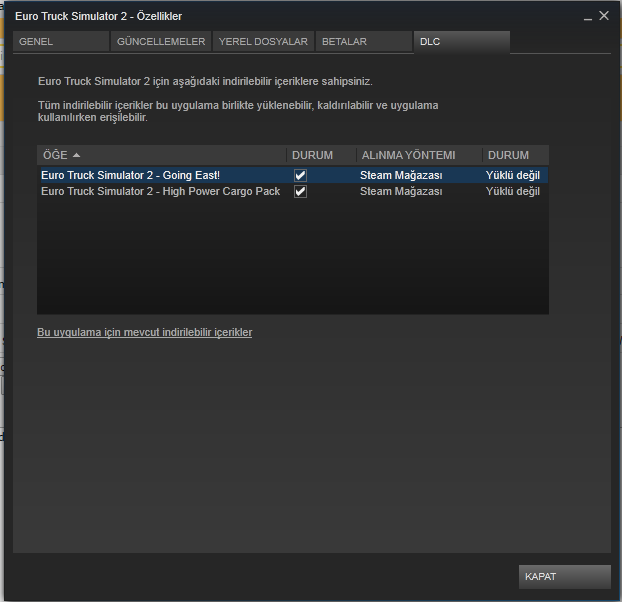
Task: Go to the YEREL DOSYALAR tab
Action: pyautogui.click(x=263, y=42)
